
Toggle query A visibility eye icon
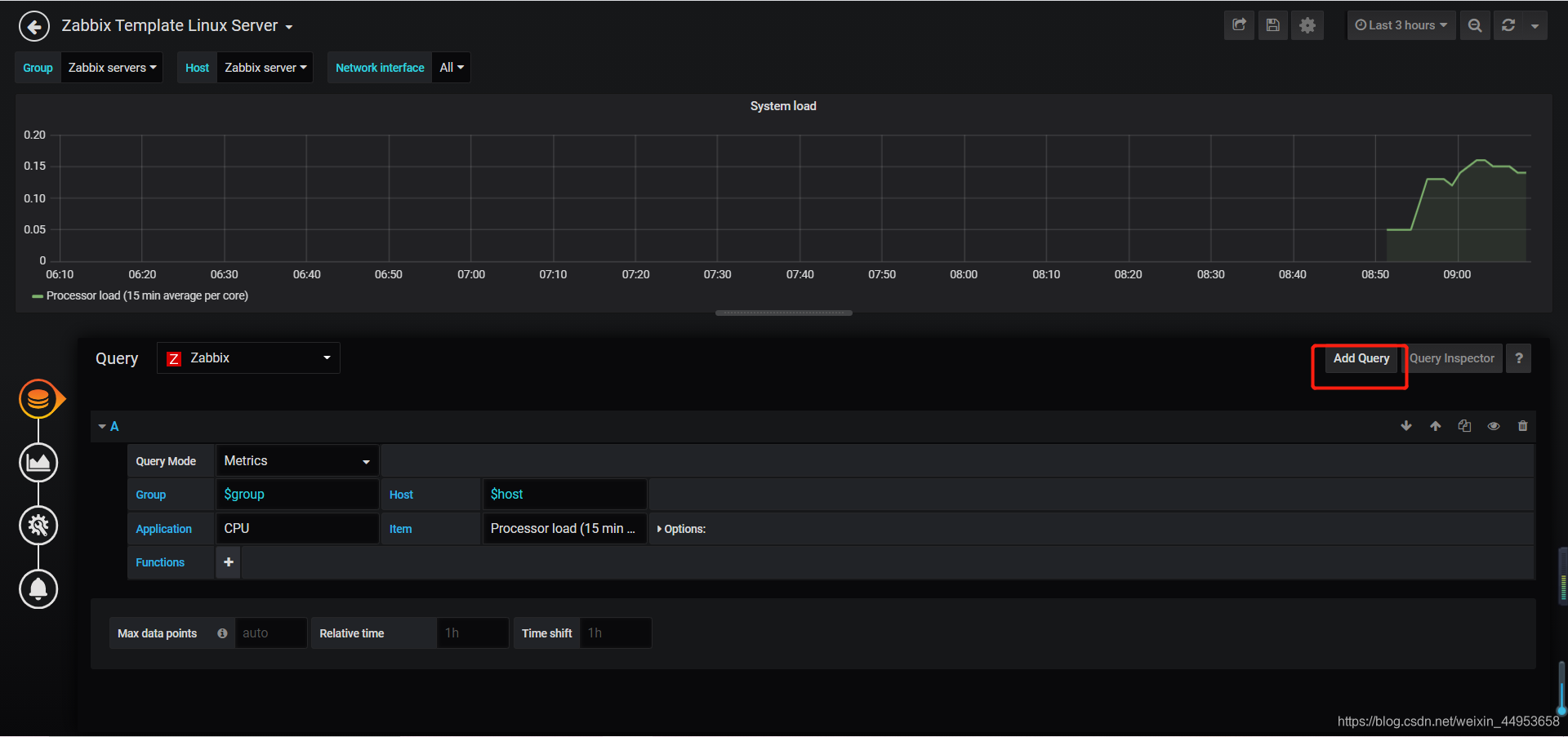[x=1494, y=426]
